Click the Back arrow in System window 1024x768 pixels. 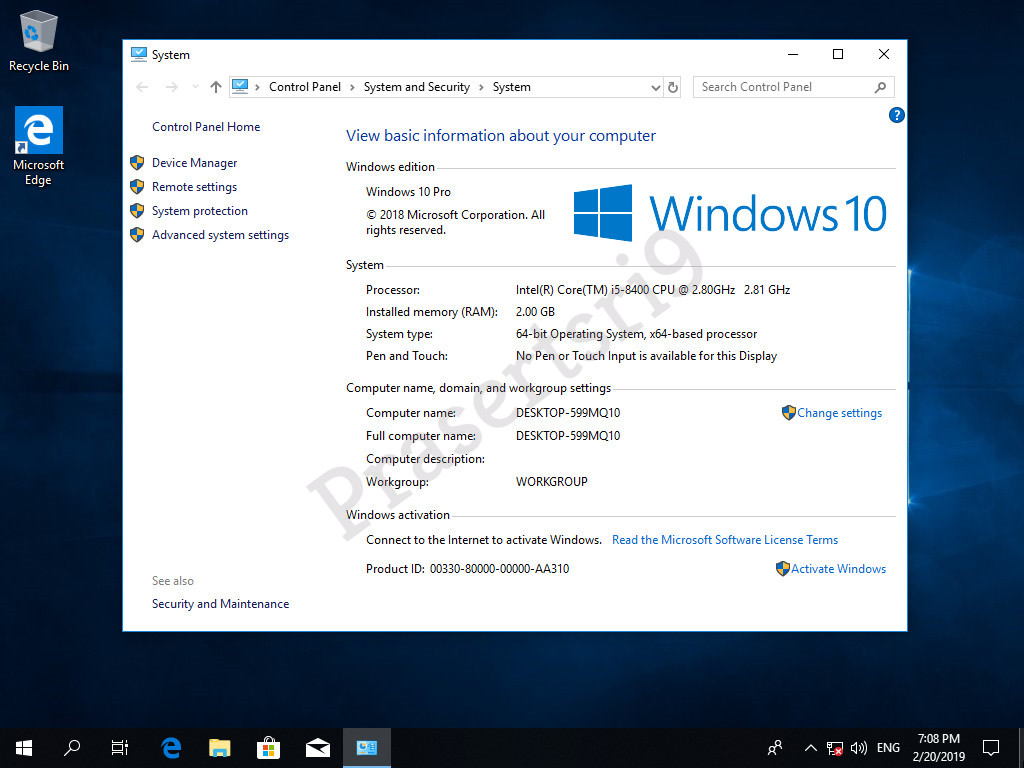coord(142,87)
